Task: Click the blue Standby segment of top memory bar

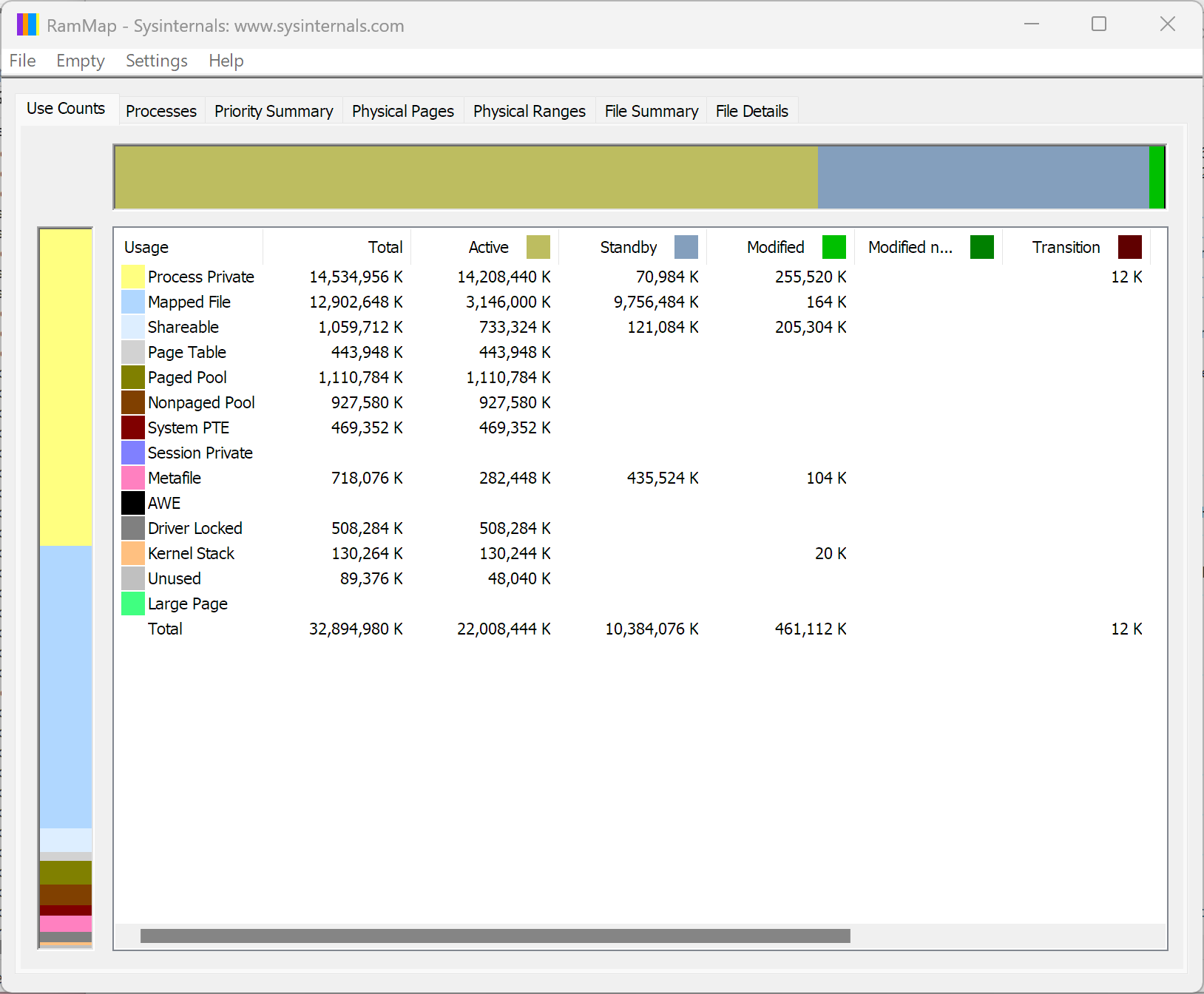Action: [x=983, y=177]
